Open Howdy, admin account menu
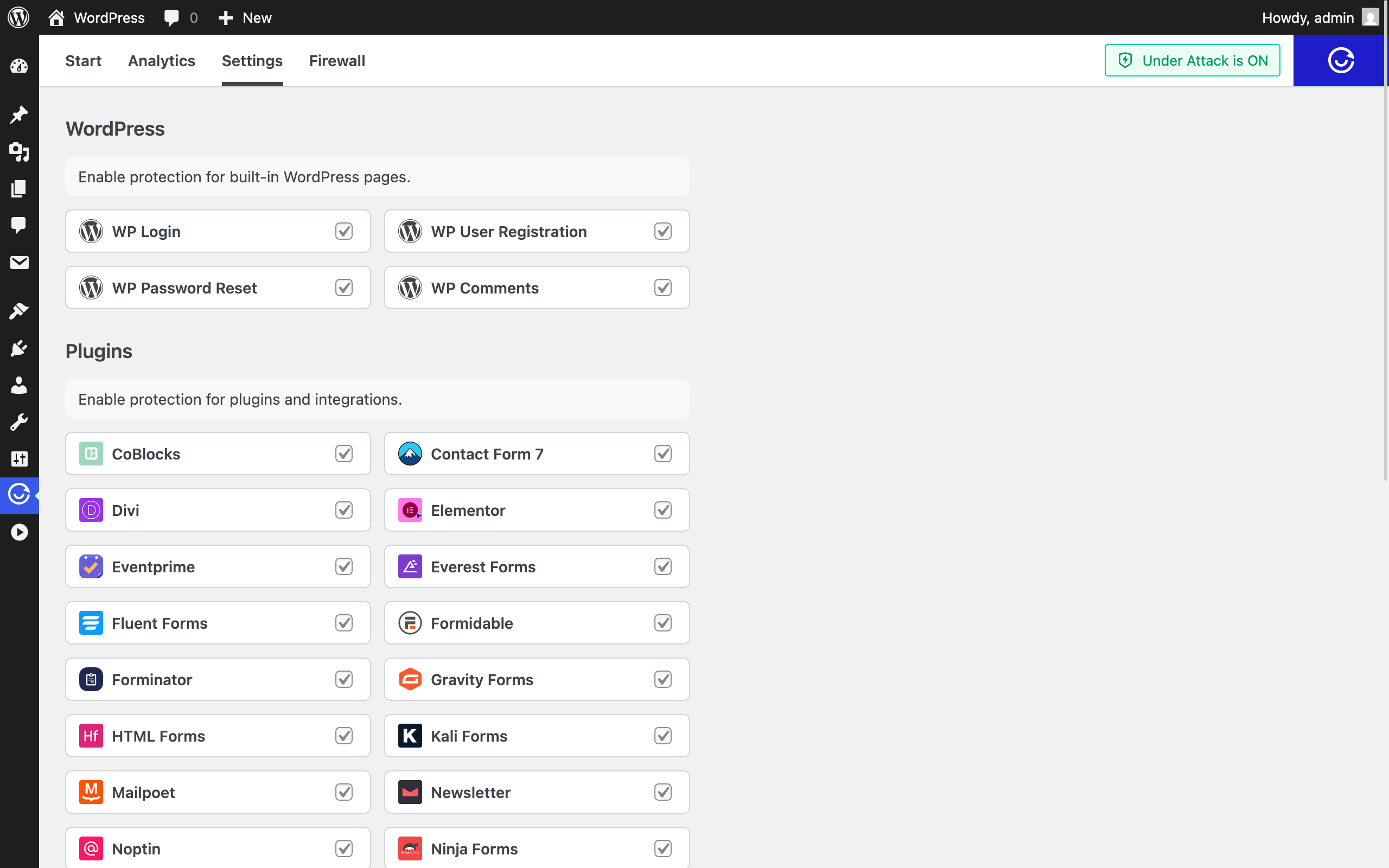This screenshot has height=868, width=1389. [1320, 18]
